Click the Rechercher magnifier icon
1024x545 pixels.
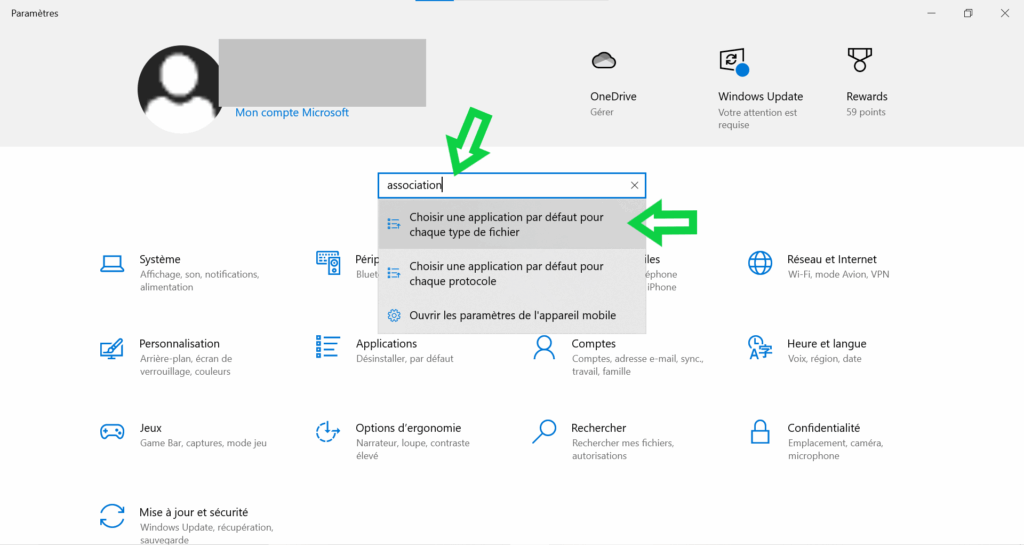[x=544, y=432]
